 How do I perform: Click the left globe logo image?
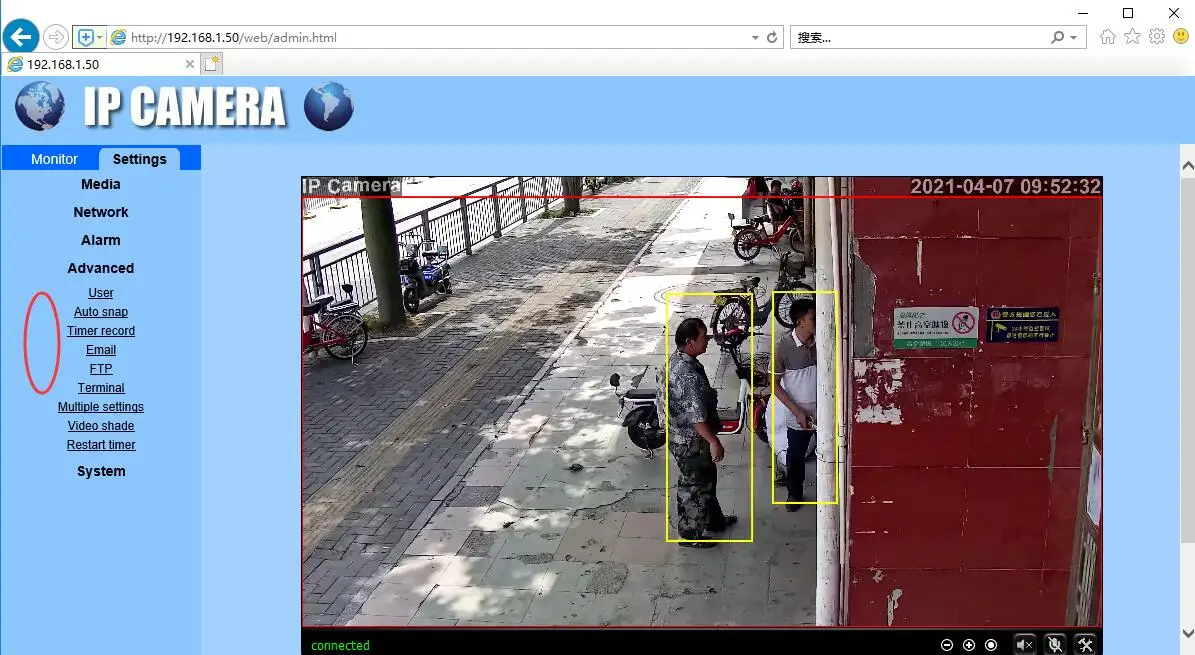40,106
